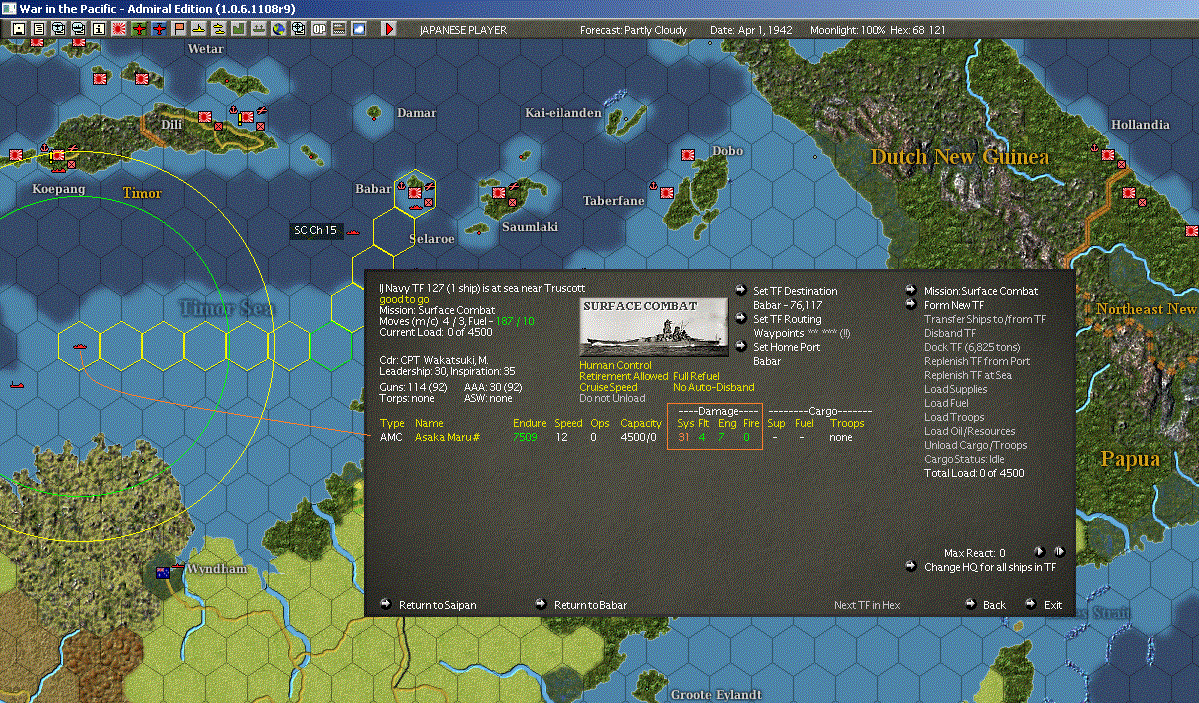Click the Back button

[x=994, y=605]
